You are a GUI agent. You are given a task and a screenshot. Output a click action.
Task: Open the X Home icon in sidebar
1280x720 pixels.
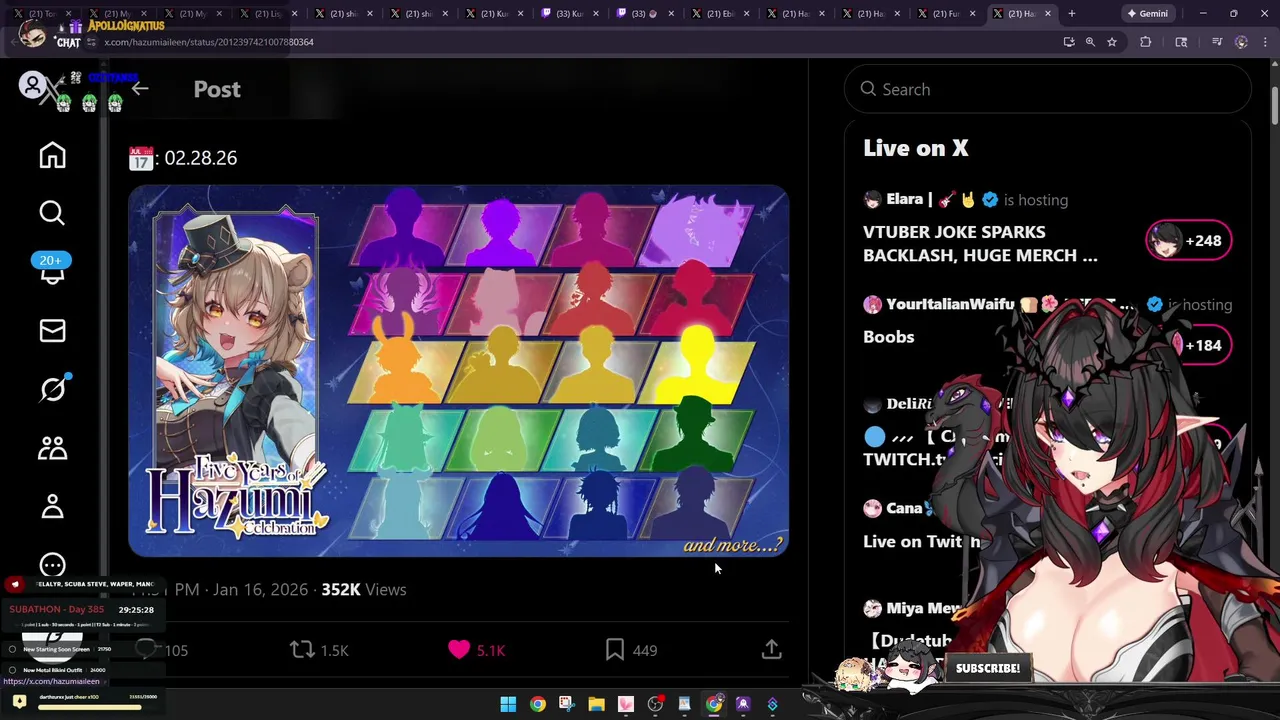coord(52,155)
